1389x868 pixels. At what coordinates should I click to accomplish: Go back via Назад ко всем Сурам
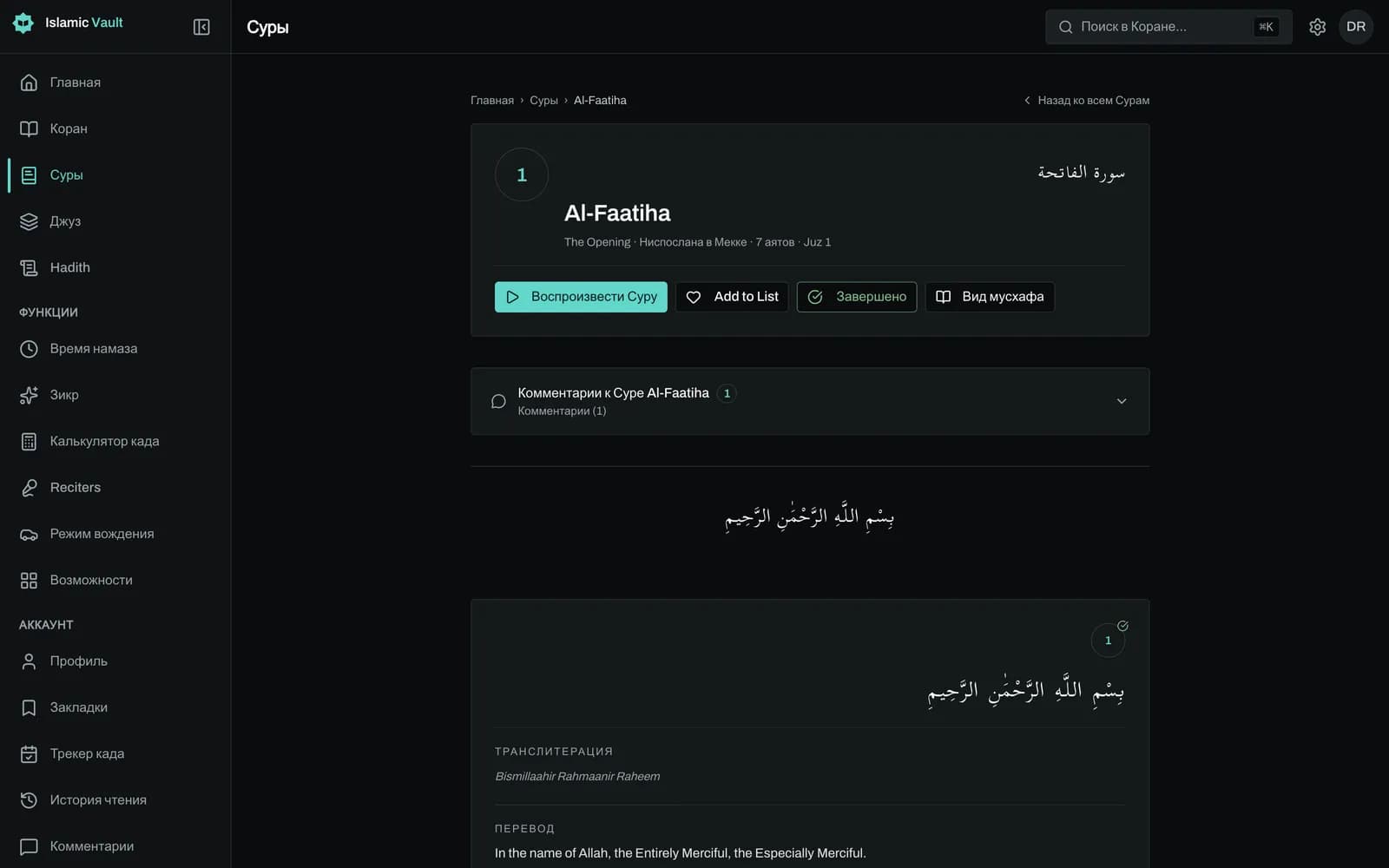tap(1086, 101)
